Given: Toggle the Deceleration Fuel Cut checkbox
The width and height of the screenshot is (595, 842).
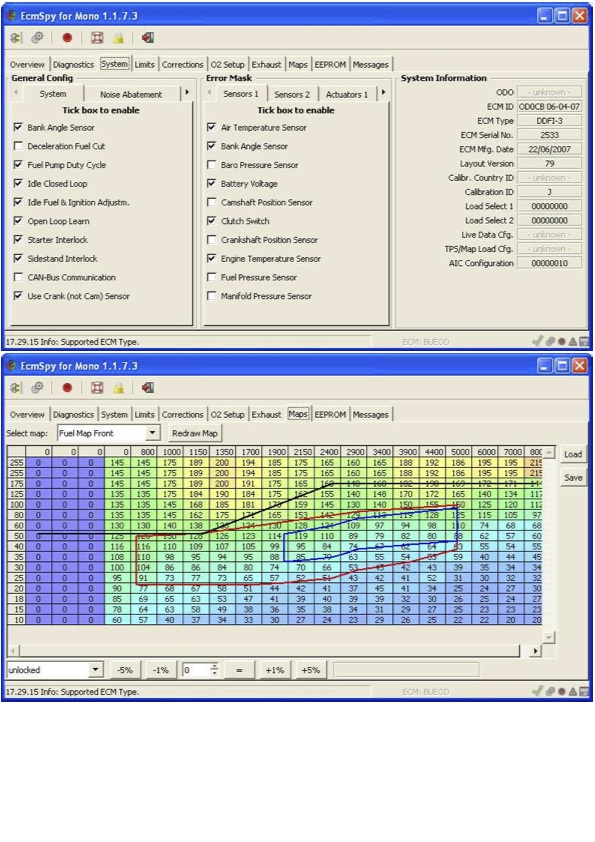Looking at the screenshot, I should click(18, 146).
